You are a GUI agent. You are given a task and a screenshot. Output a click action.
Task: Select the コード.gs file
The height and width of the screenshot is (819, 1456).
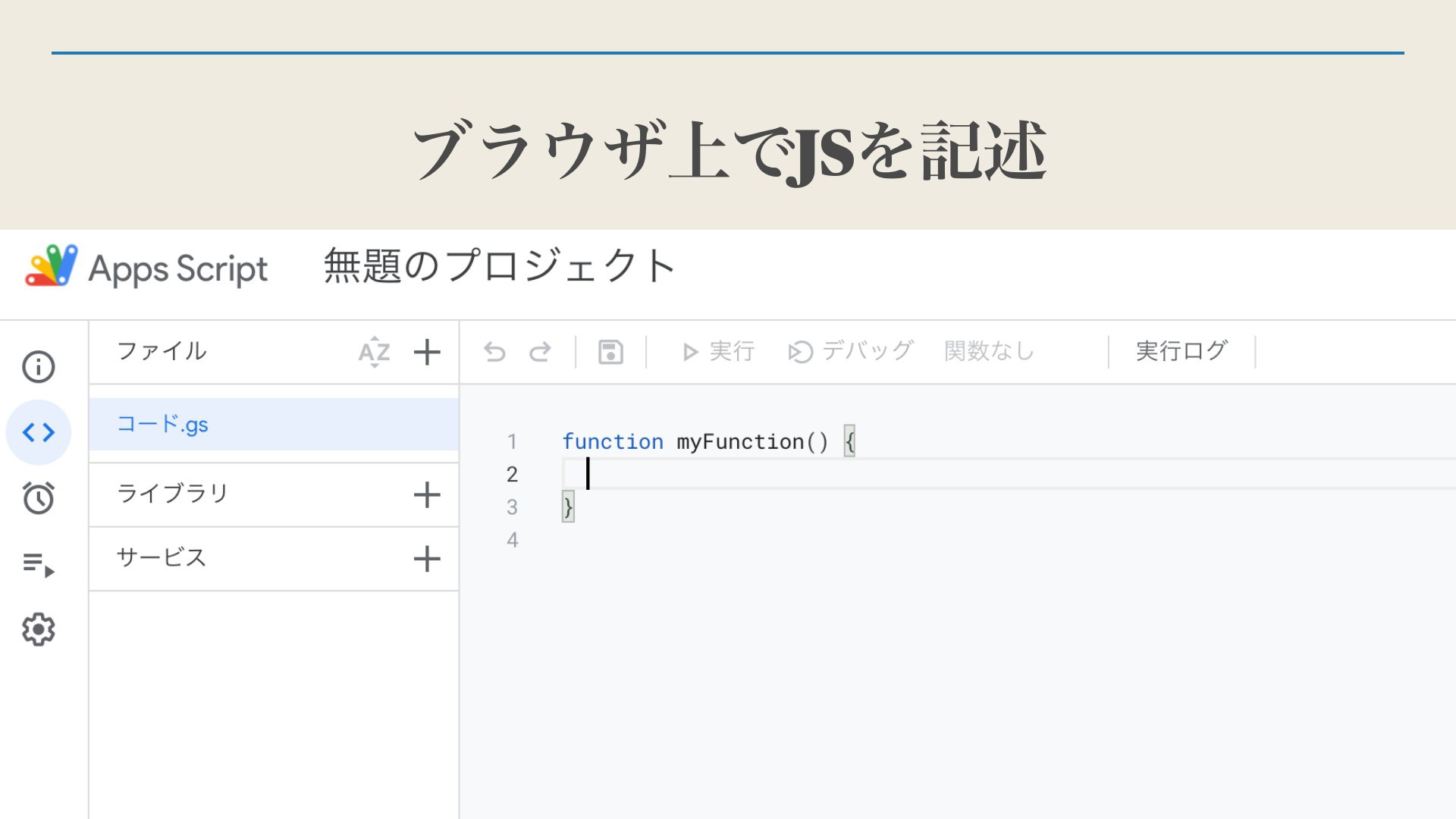[x=274, y=424]
